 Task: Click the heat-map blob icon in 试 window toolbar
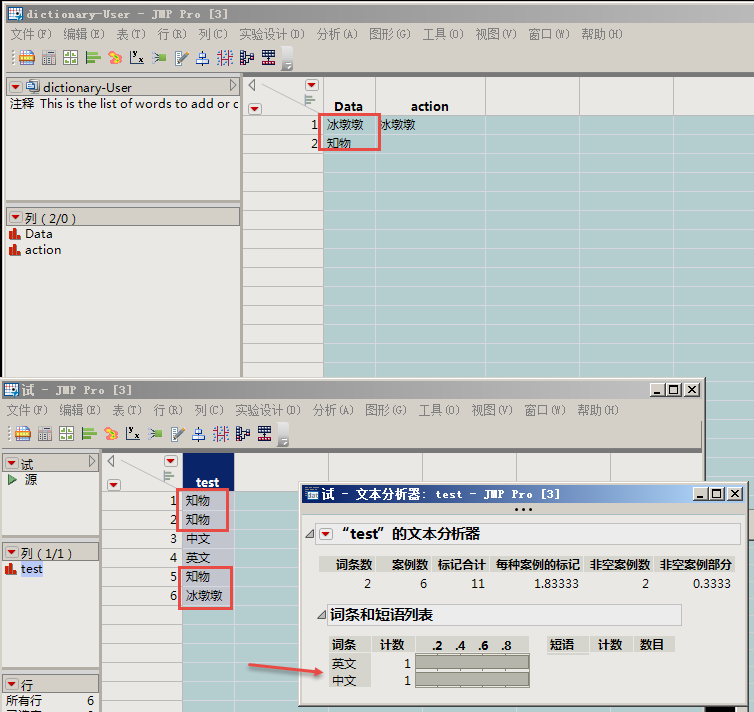point(111,434)
